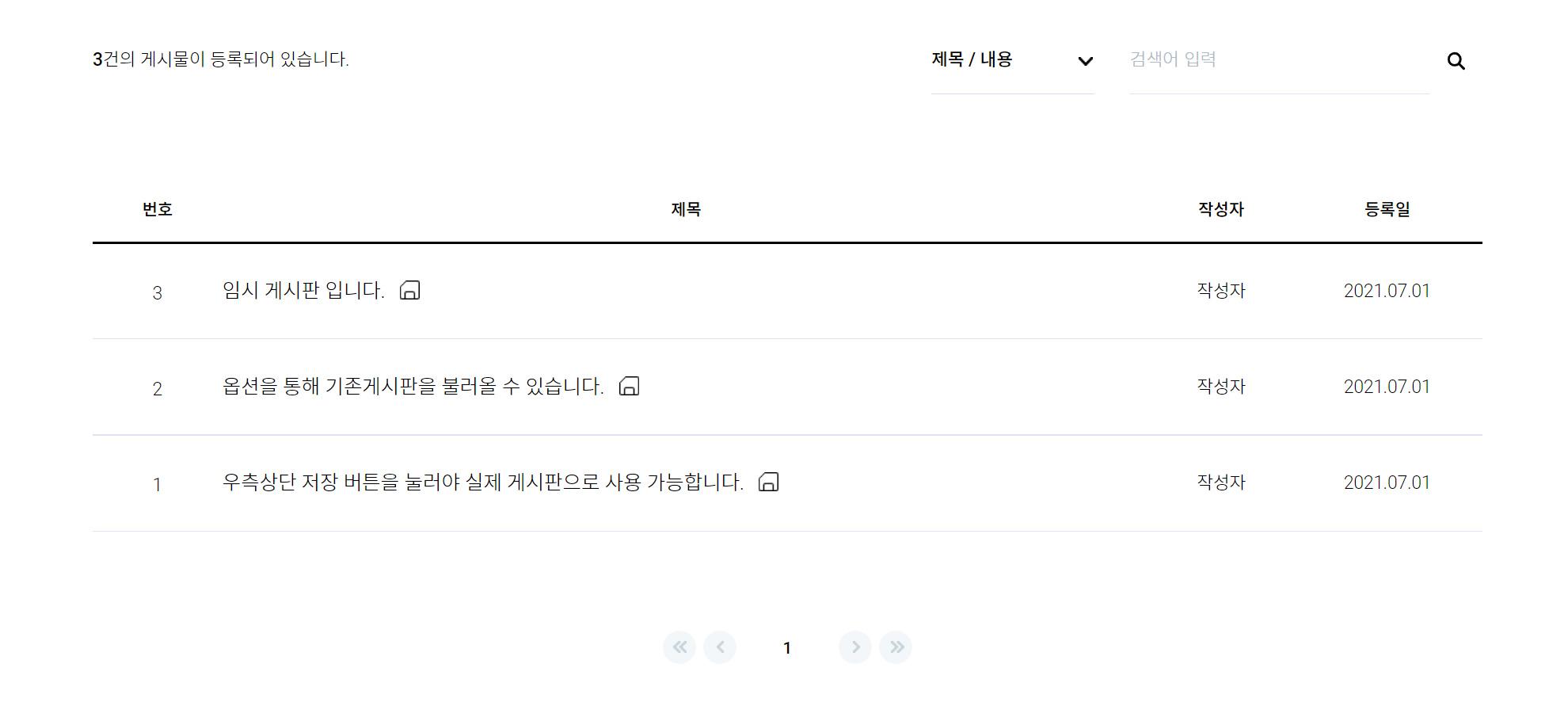Select page number 1 in pagination

point(787,648)
